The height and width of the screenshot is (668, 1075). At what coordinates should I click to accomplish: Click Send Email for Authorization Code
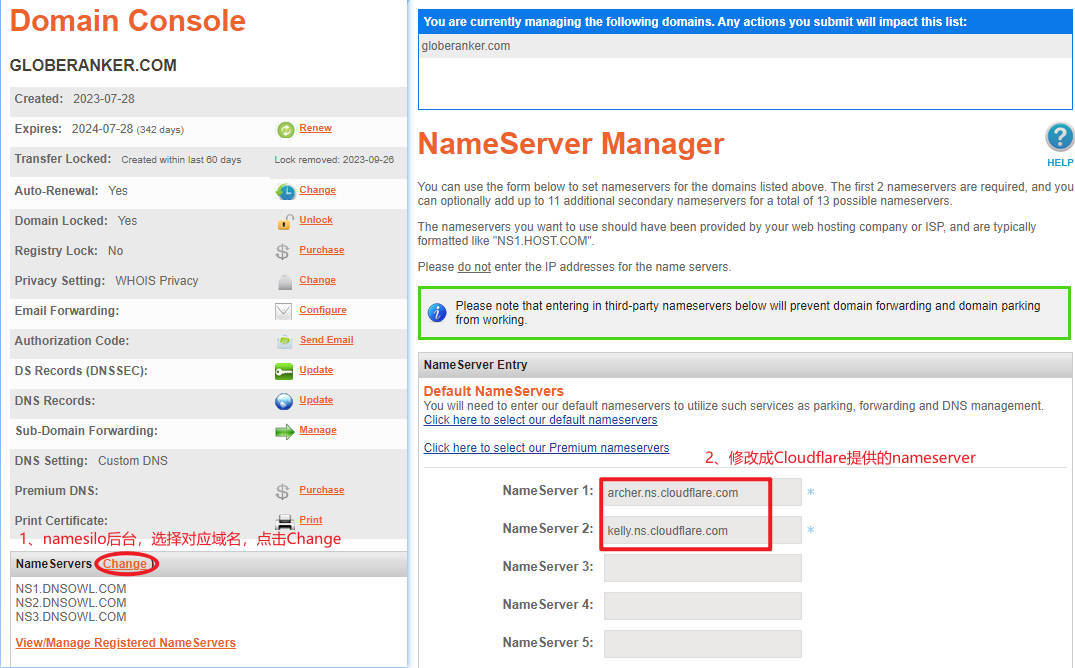(326, 340)
